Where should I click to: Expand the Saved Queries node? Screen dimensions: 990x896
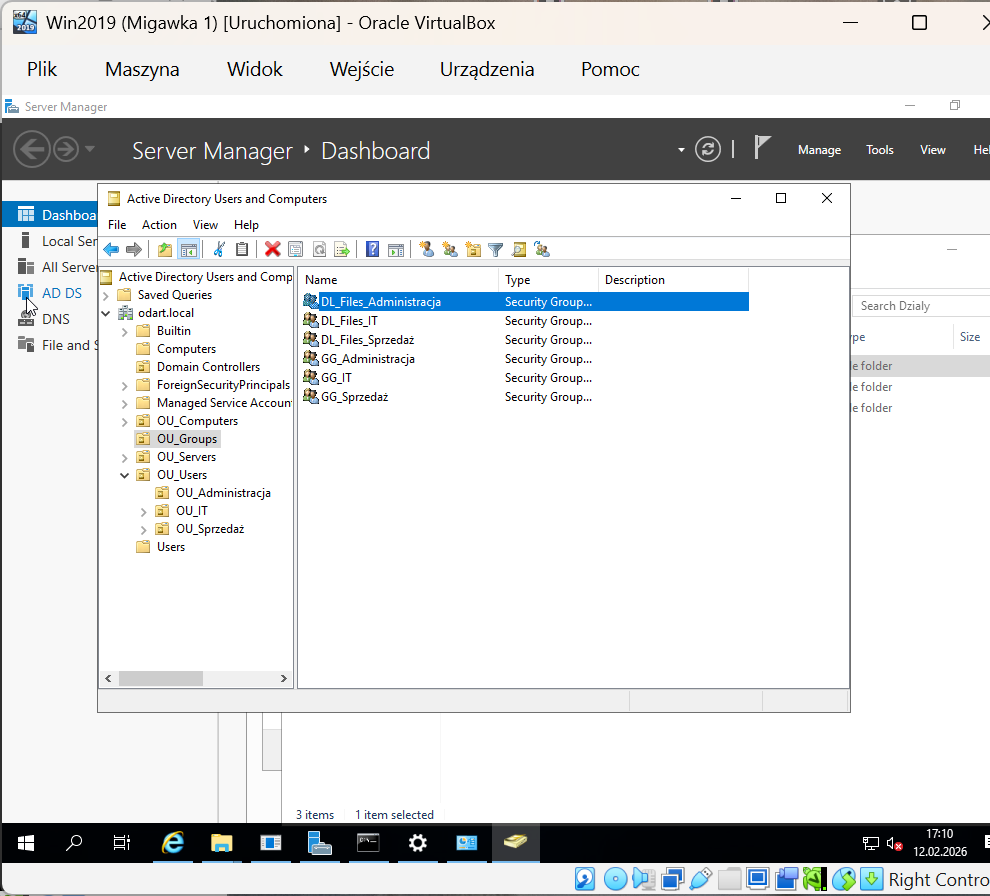click(x=106, y=295)
